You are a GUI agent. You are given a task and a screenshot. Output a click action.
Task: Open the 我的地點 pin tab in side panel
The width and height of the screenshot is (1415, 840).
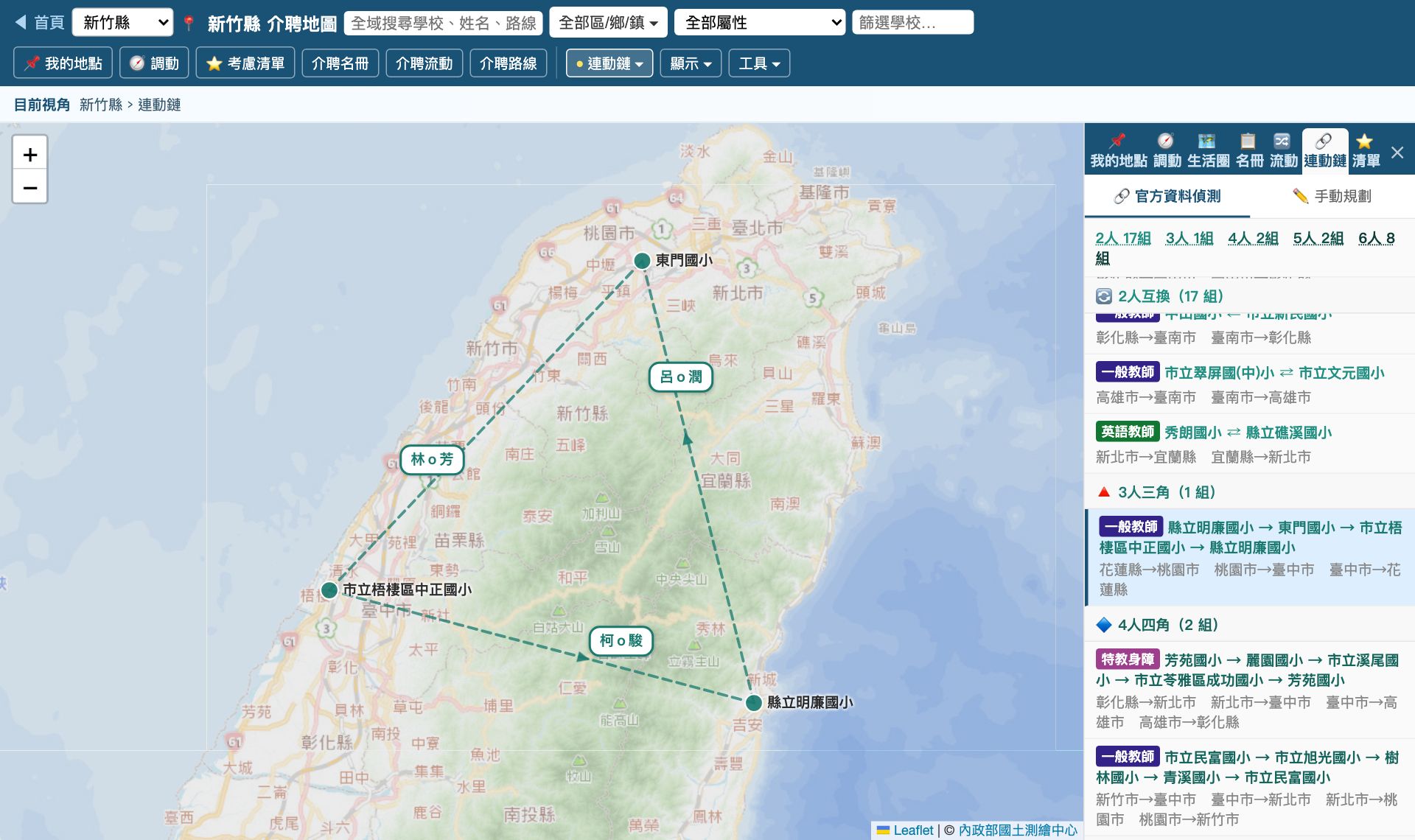[1118, 151]
